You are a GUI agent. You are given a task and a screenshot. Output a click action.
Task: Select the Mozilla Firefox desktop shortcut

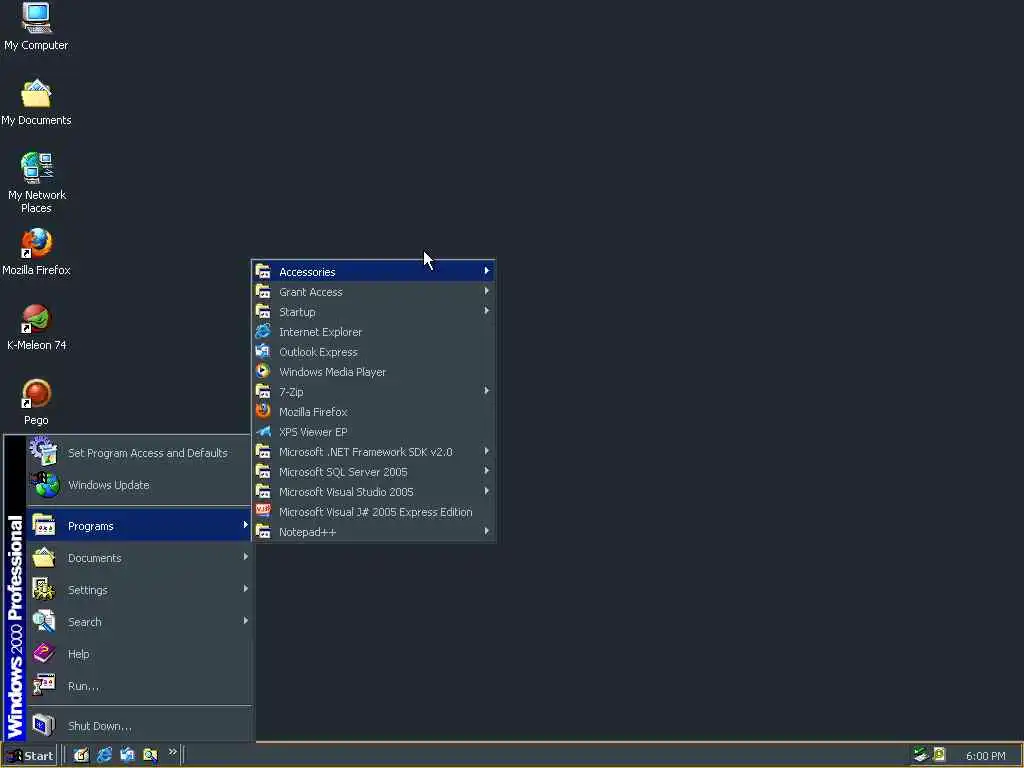[x=36, y=251]
